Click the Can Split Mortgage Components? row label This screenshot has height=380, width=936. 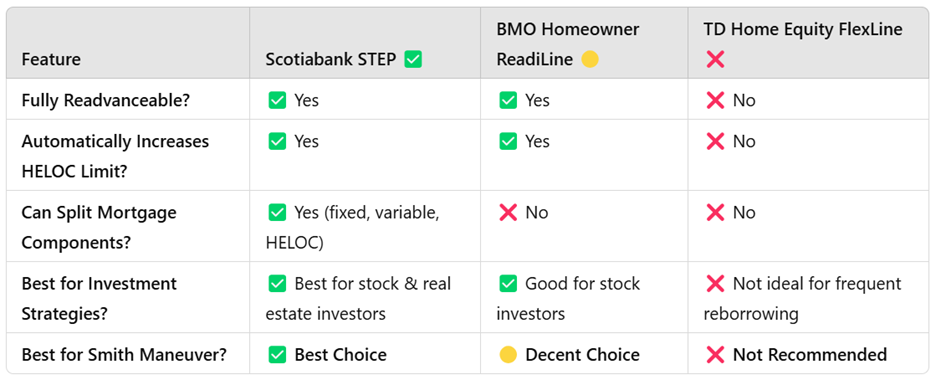point(99,228)
